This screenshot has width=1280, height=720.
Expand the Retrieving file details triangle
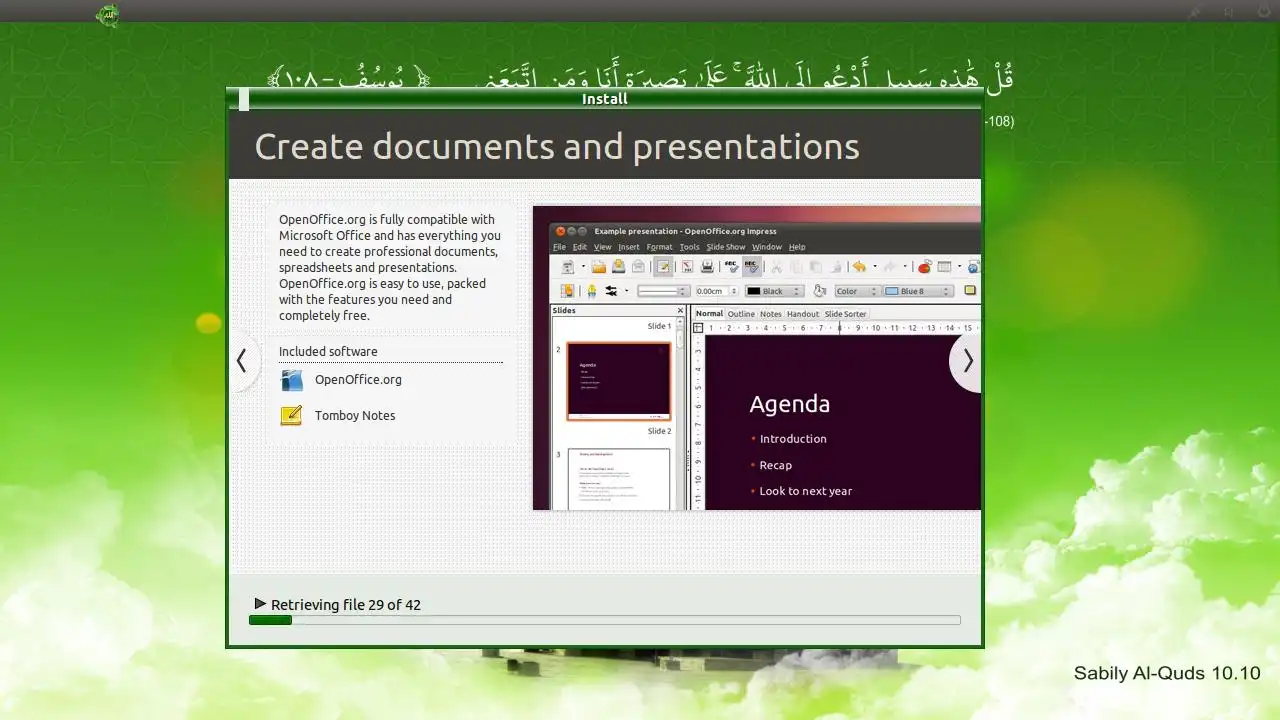point(260,604)
